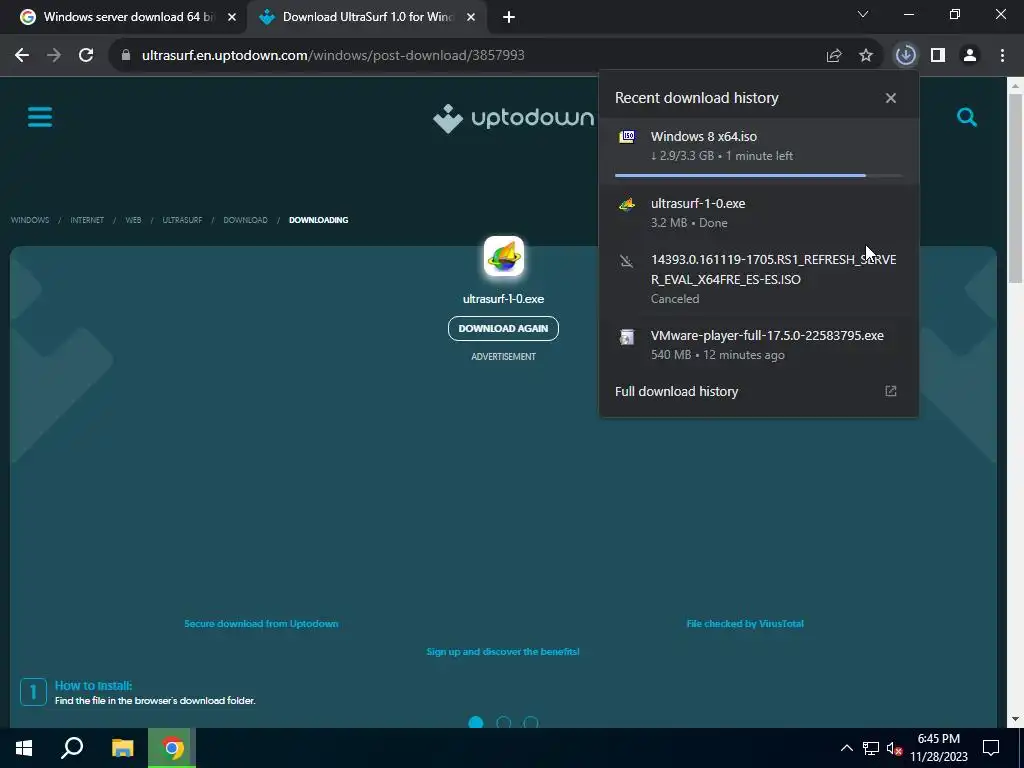This screenshot has width=1024, height=768.
Task: Click the page vertical scrollbar thumb
Action: pyautogui.click(x=1015, y=188)
